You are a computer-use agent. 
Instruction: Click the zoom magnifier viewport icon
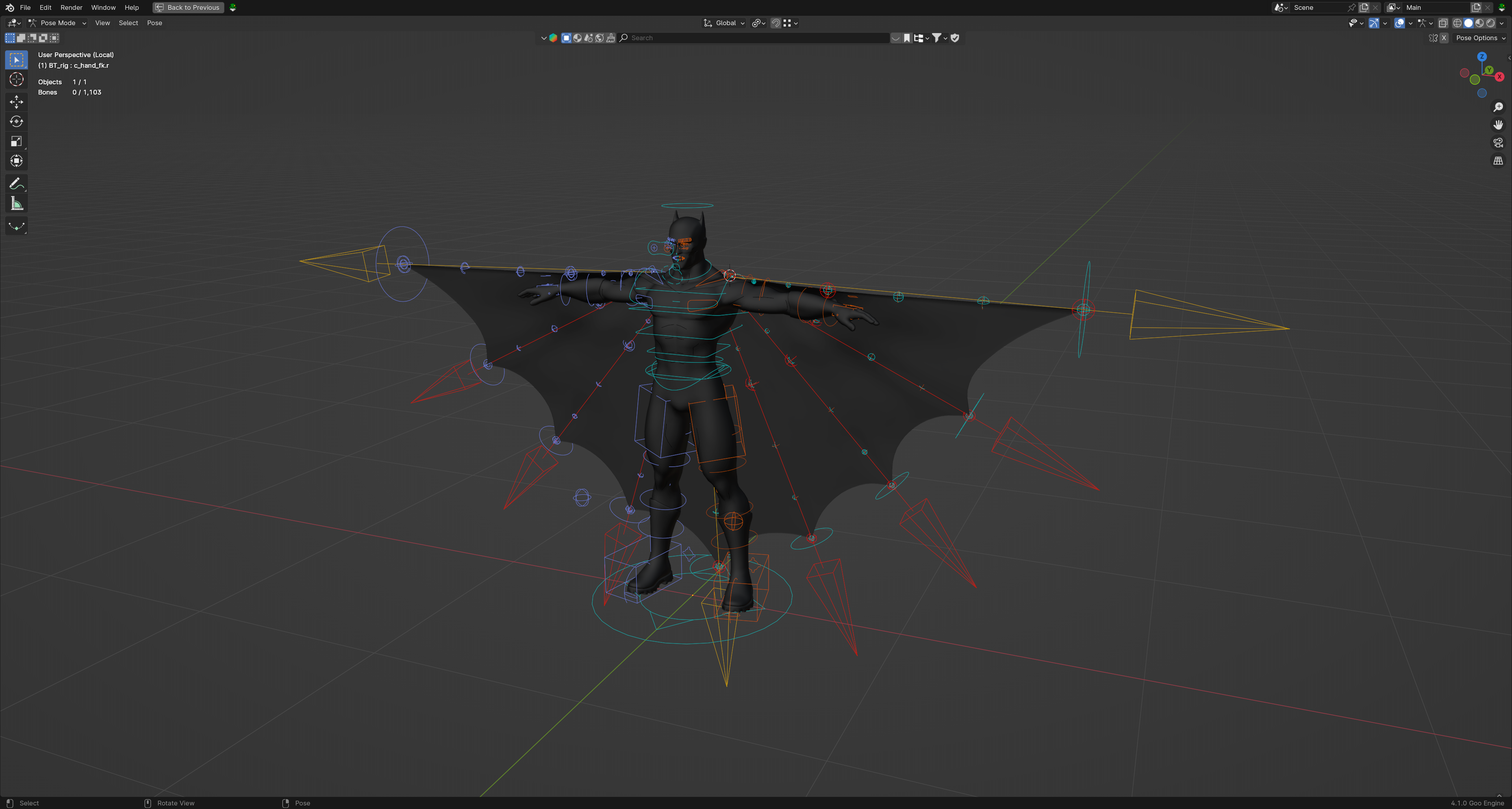tap(1498, 107)
